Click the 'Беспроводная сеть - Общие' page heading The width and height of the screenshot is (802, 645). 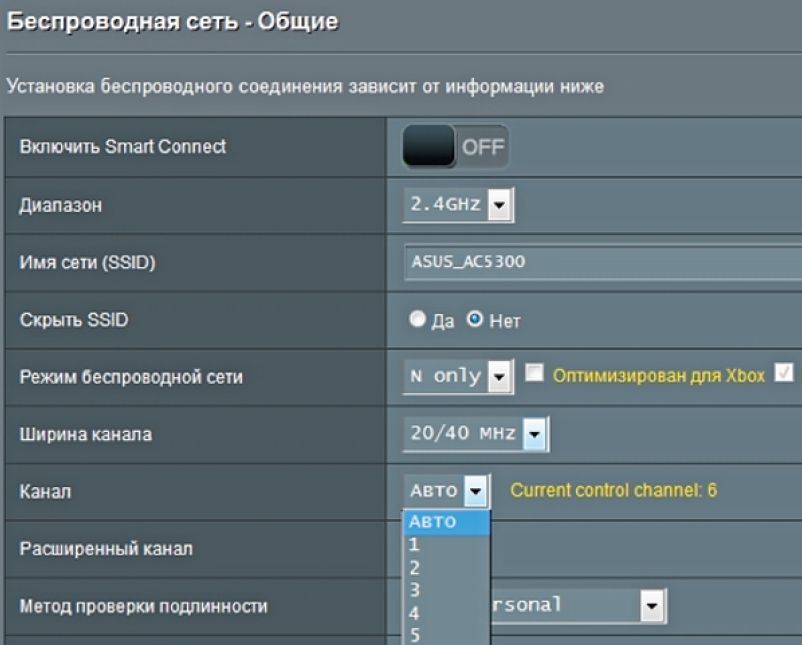point(172,21)
